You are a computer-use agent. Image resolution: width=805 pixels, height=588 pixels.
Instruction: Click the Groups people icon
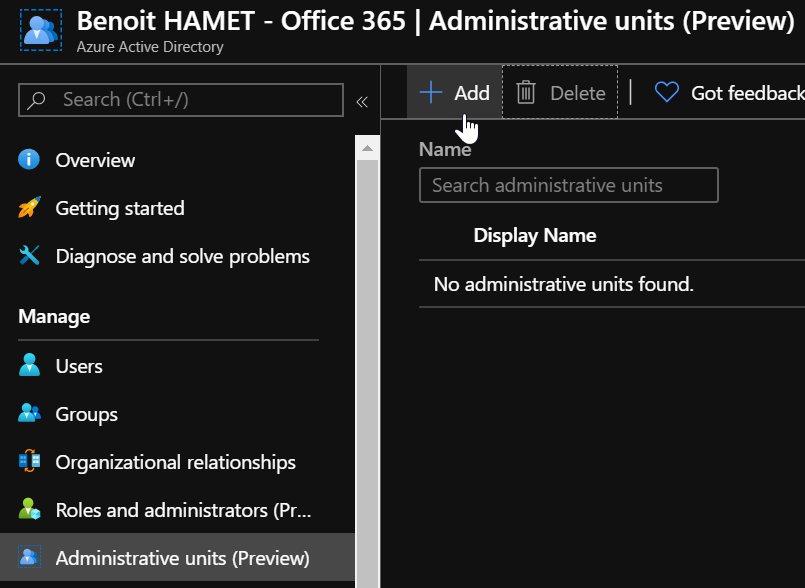click(x=29, y=414)
